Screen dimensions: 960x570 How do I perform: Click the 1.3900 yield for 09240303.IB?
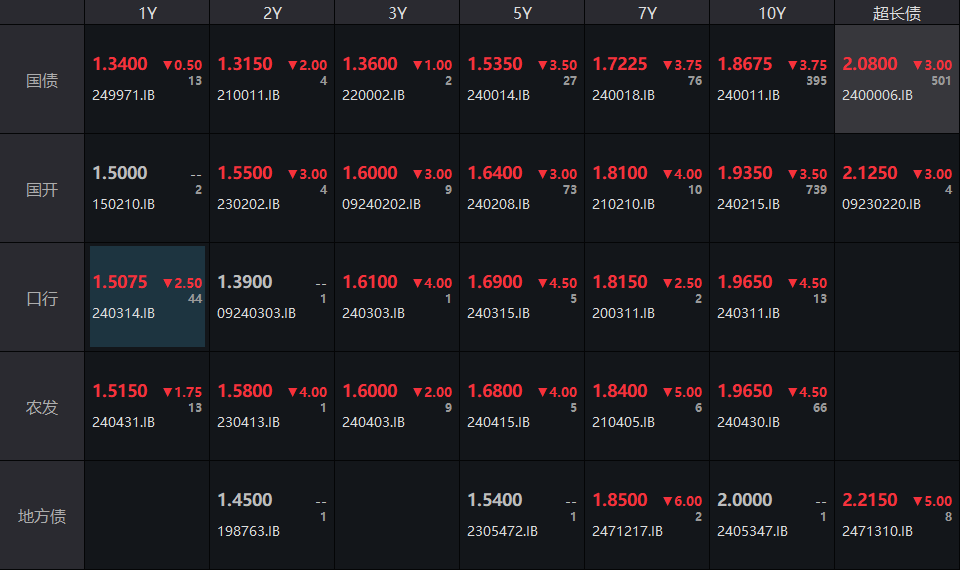[244, 282]
